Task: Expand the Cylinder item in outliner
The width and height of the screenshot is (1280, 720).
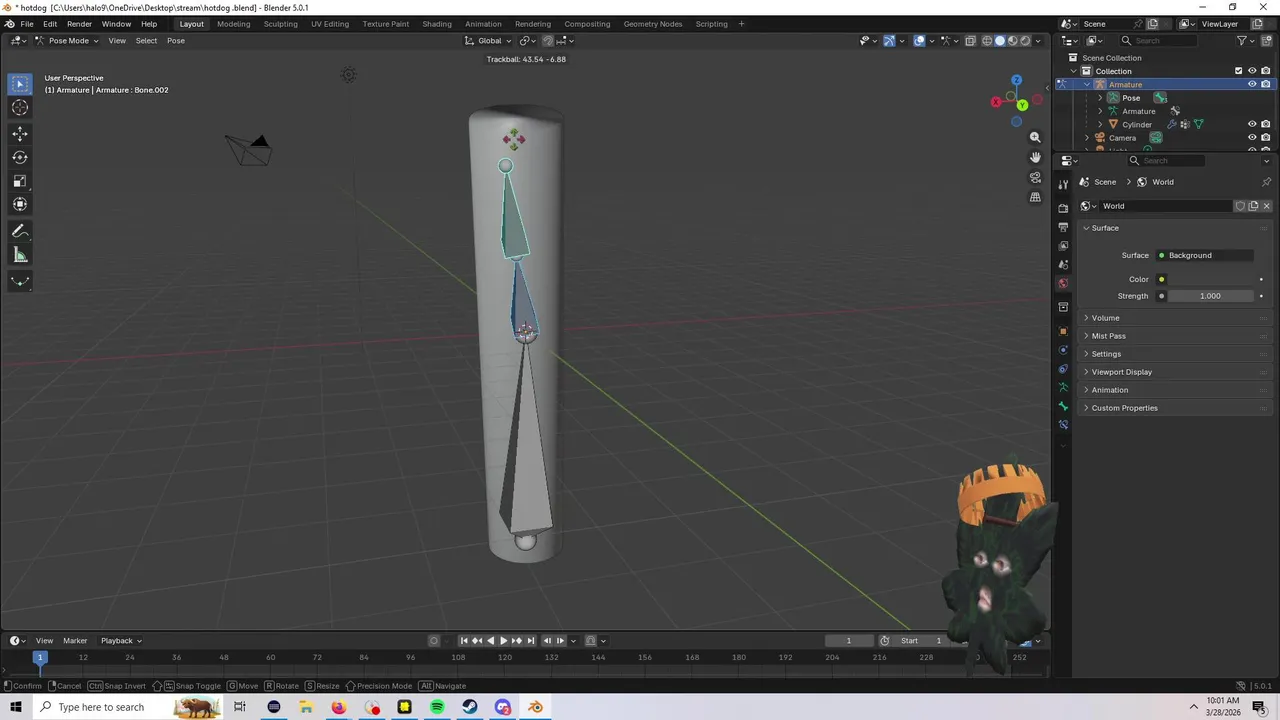Action: click(x=1100, y=125)
